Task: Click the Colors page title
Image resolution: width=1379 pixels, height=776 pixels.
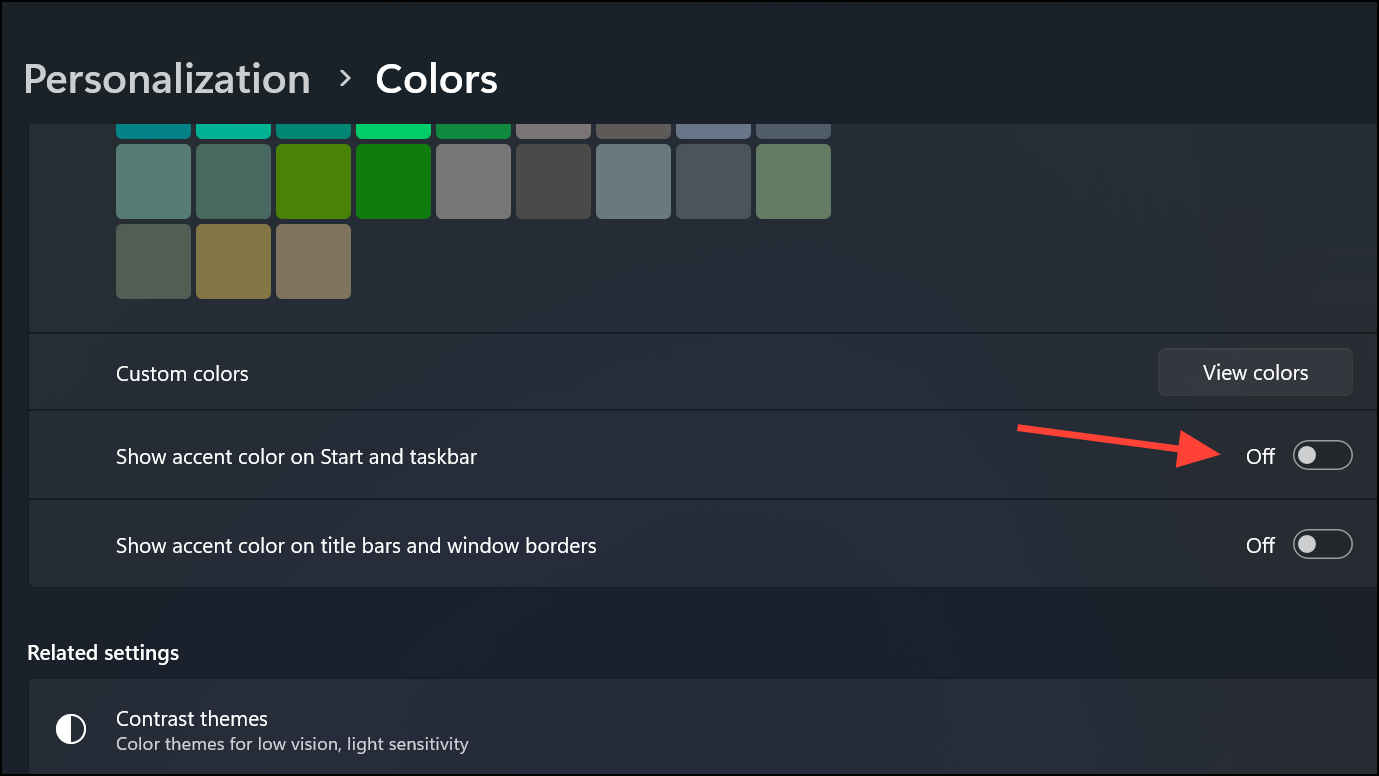Action: (436, 79)
